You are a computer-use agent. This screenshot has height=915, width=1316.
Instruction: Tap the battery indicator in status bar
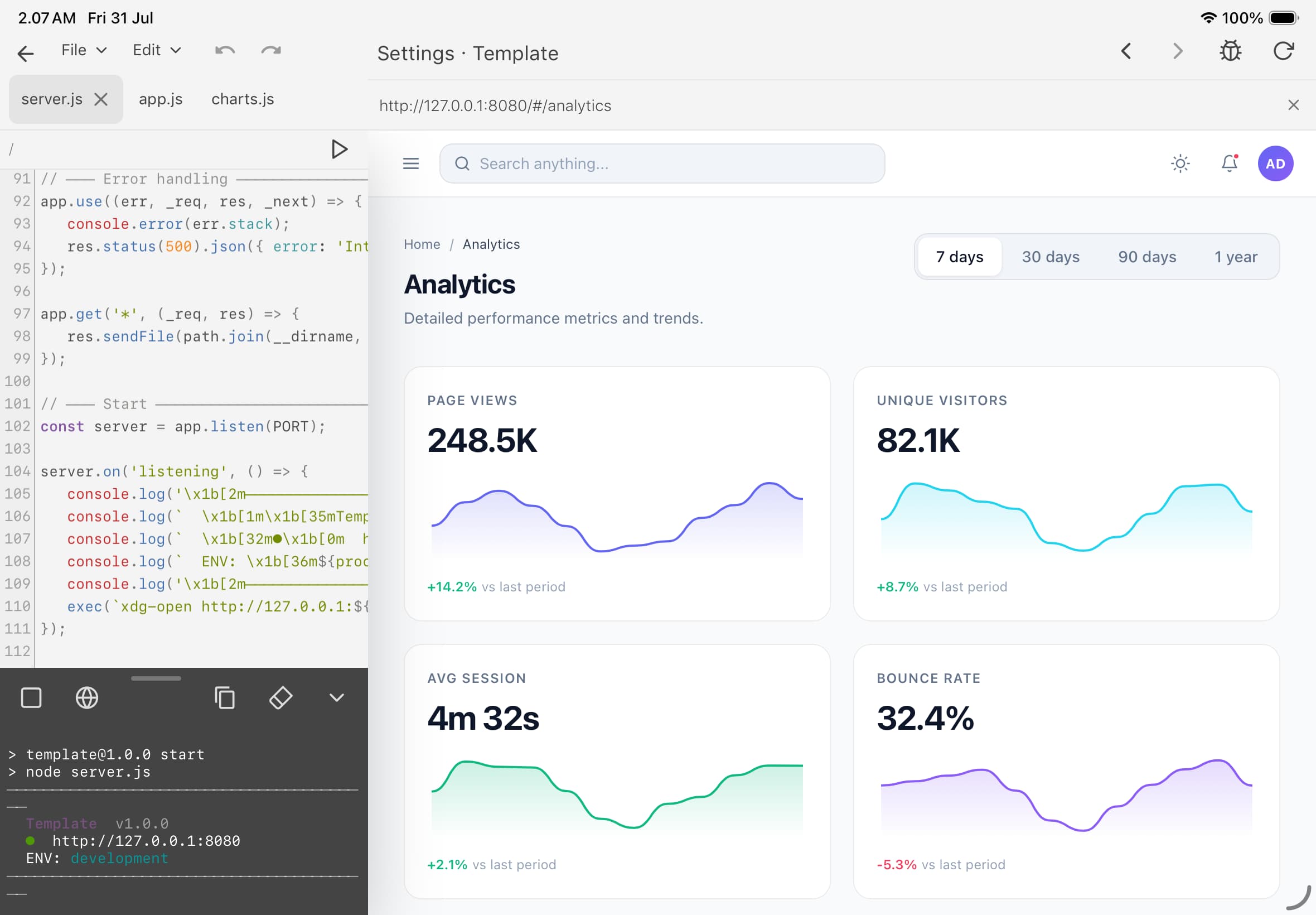click(x=1283, y=18)
